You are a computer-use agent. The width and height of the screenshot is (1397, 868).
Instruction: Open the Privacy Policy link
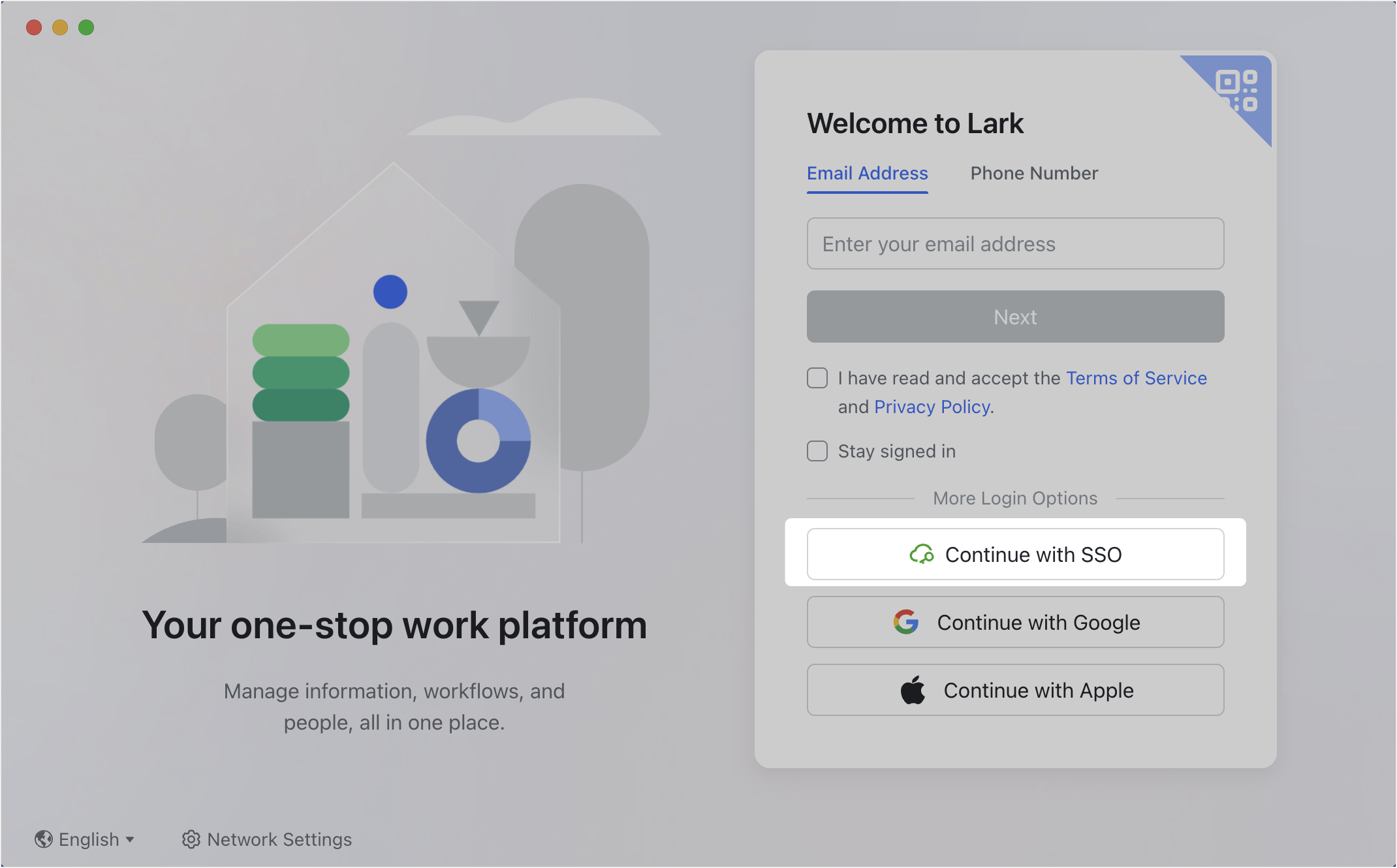[932, 407]
